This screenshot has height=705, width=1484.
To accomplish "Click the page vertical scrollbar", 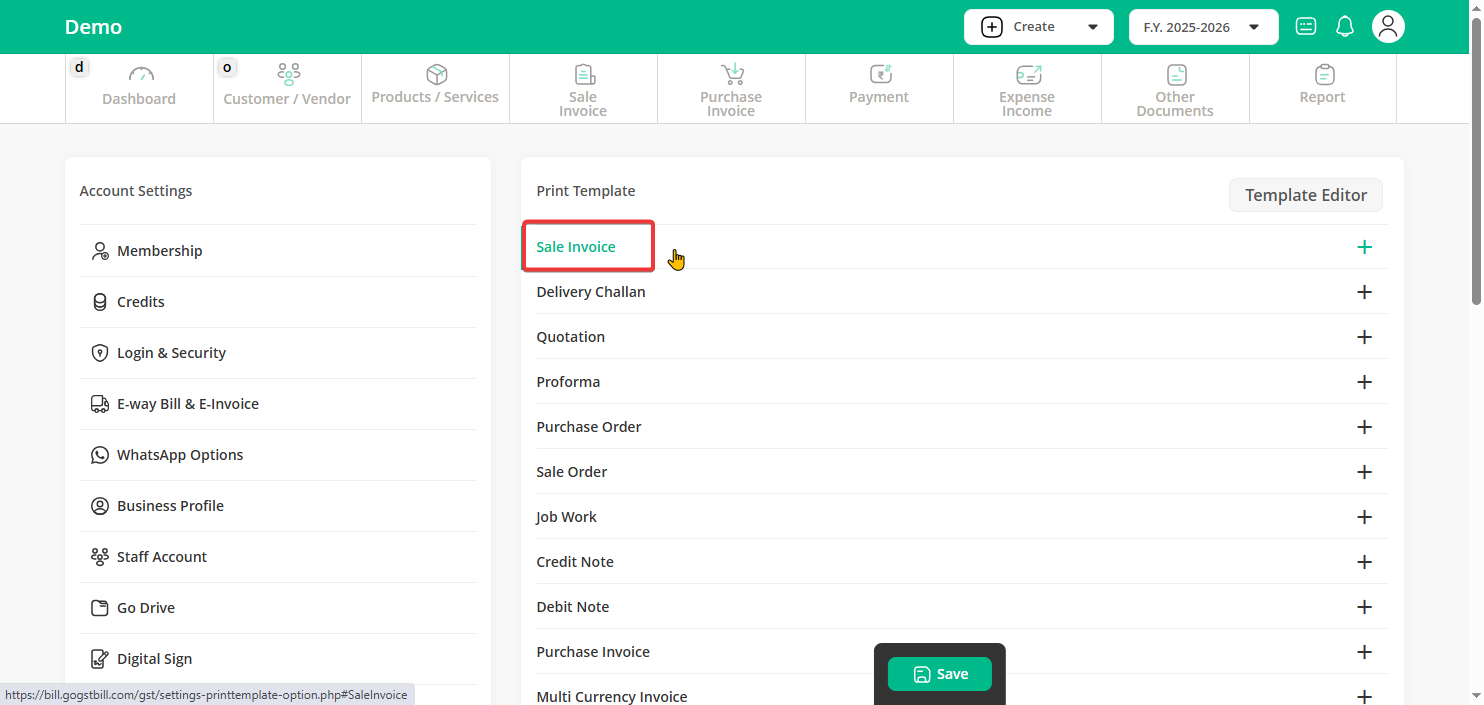I will (x=1477, y=160).
